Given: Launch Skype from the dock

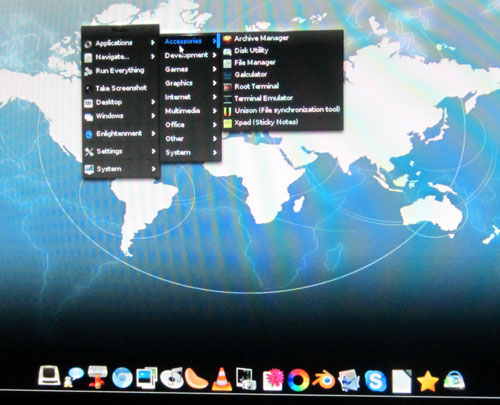Looking at the screenshot, I should pyautogui.click(x=375, y=380).
